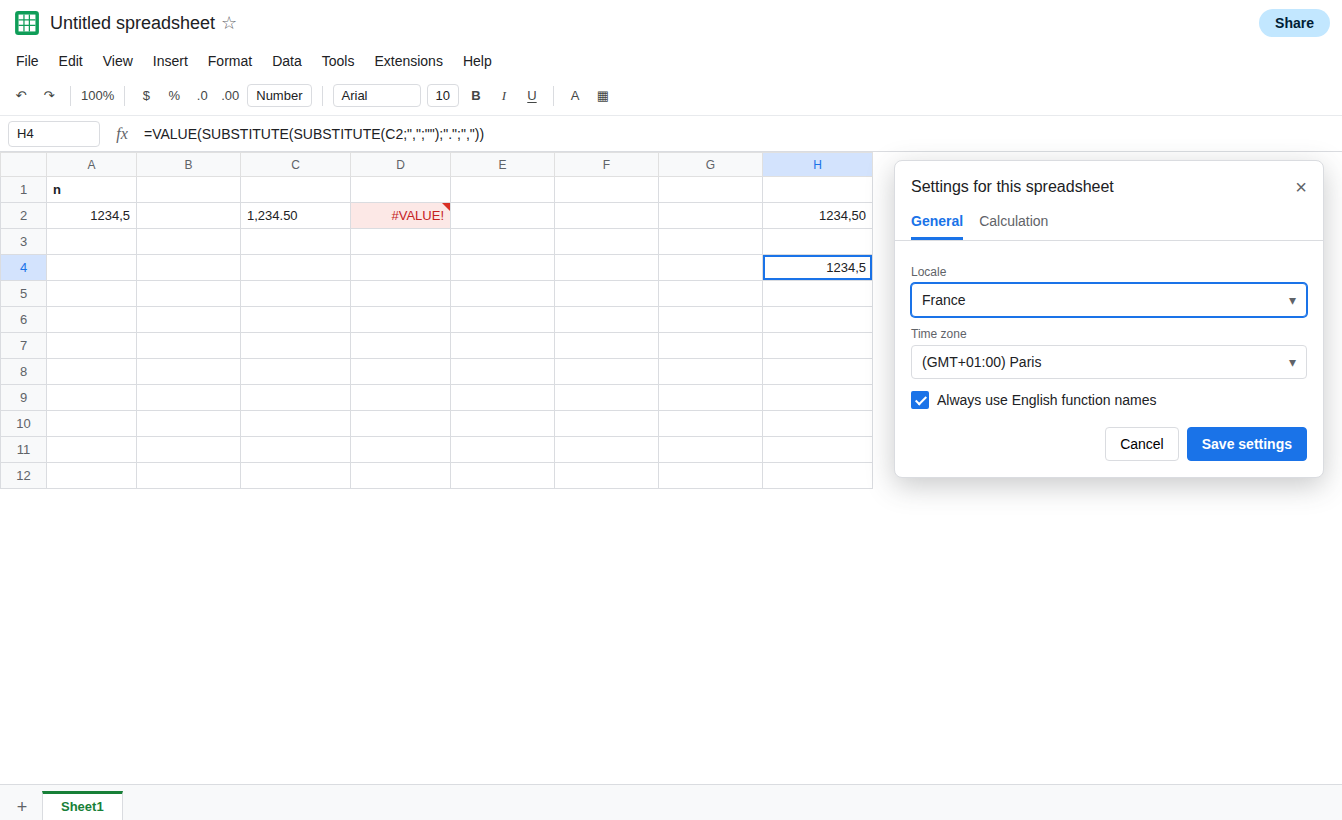
Task: Close the spreadsheet settings panel
Action: (x=1301, y=187)
